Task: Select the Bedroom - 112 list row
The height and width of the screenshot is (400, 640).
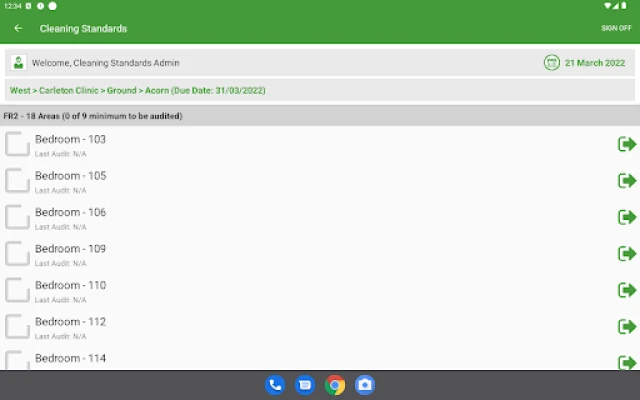Action: click(x=300, y=327)
